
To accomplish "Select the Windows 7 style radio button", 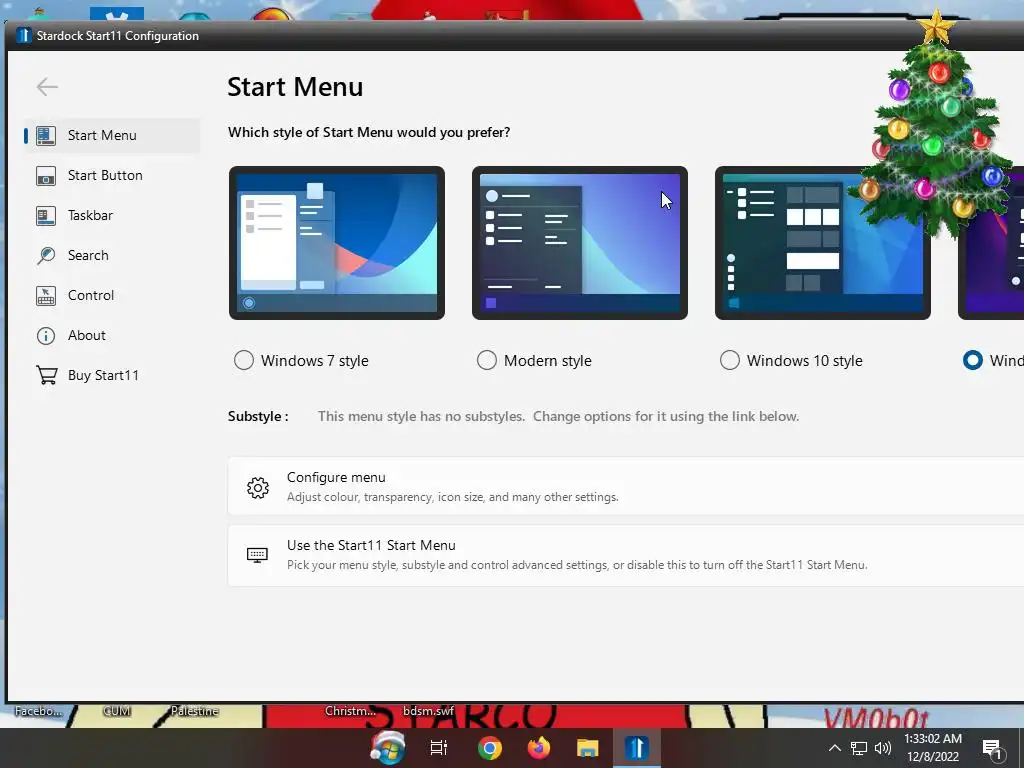I will [244, 360].
